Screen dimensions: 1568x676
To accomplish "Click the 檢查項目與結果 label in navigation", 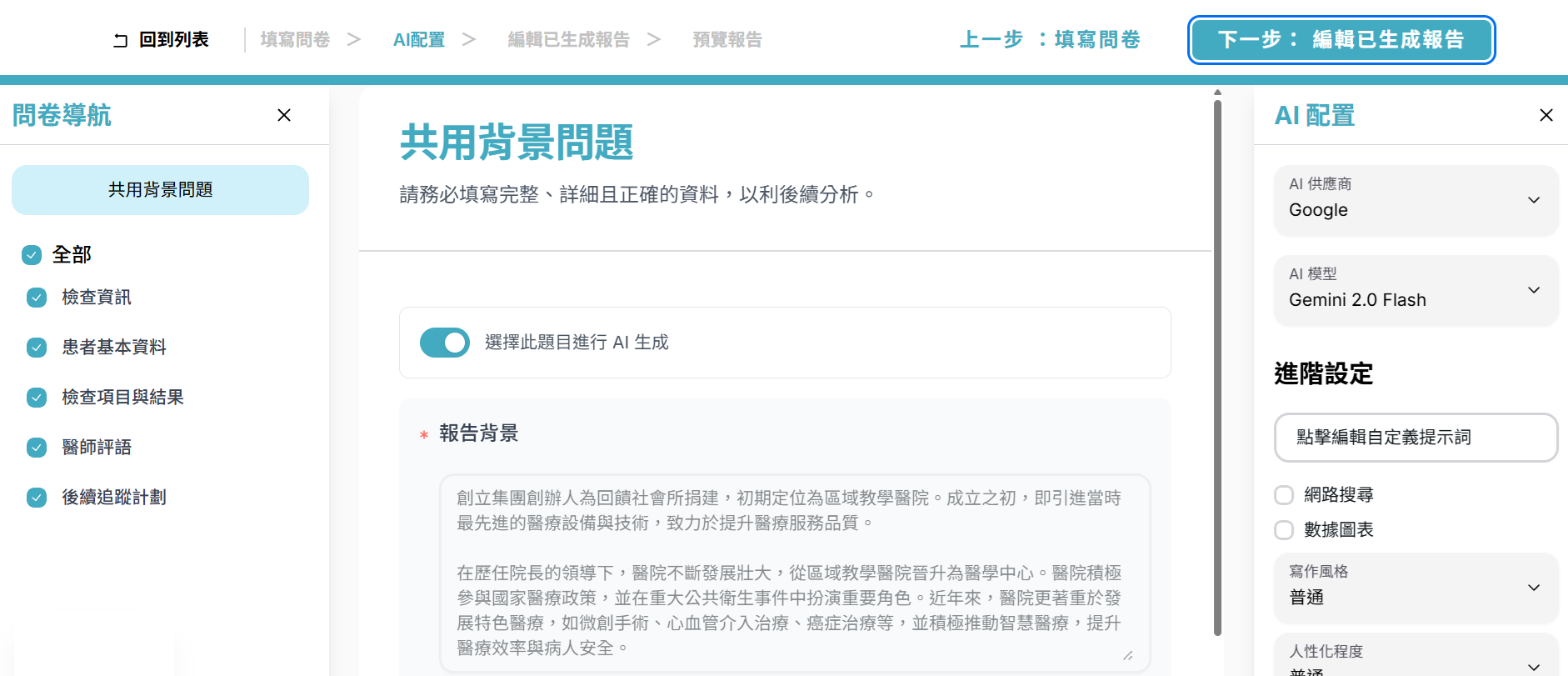I will pos(122,398).
